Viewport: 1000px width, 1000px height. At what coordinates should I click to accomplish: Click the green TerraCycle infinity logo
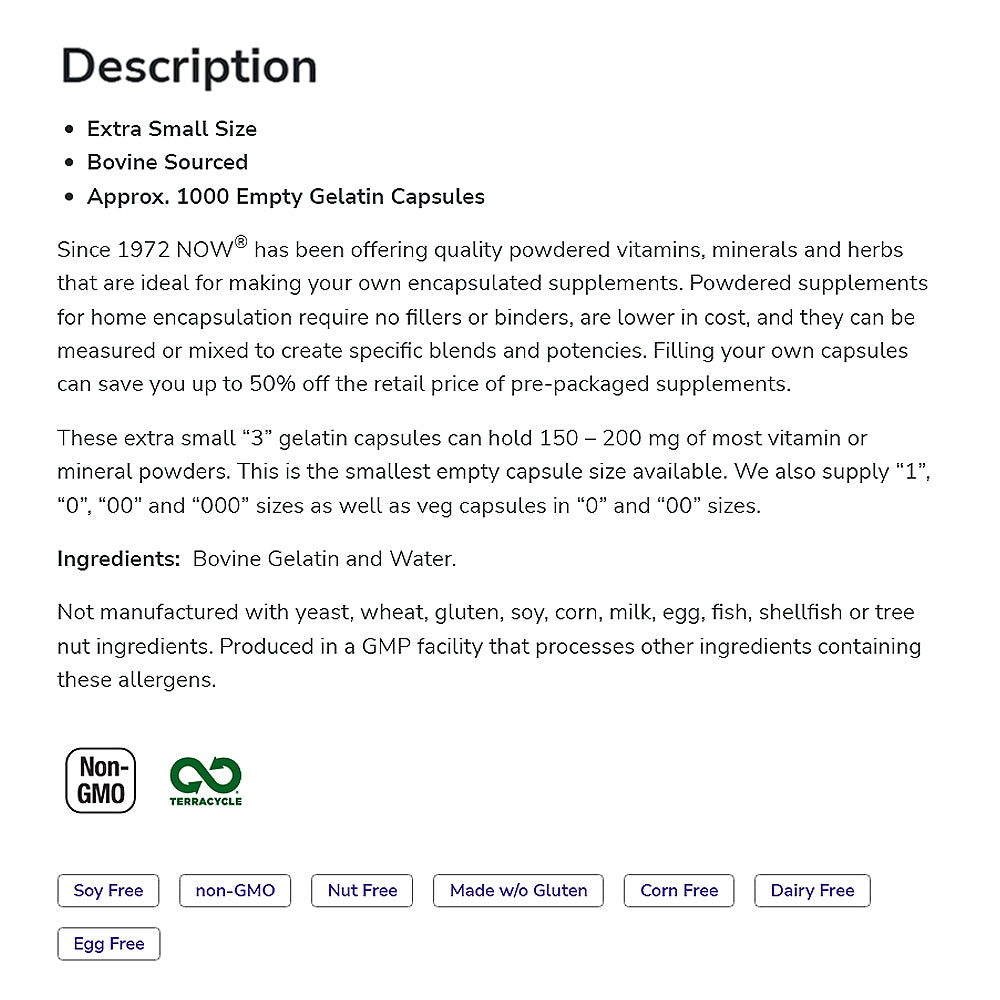point(205,775)
